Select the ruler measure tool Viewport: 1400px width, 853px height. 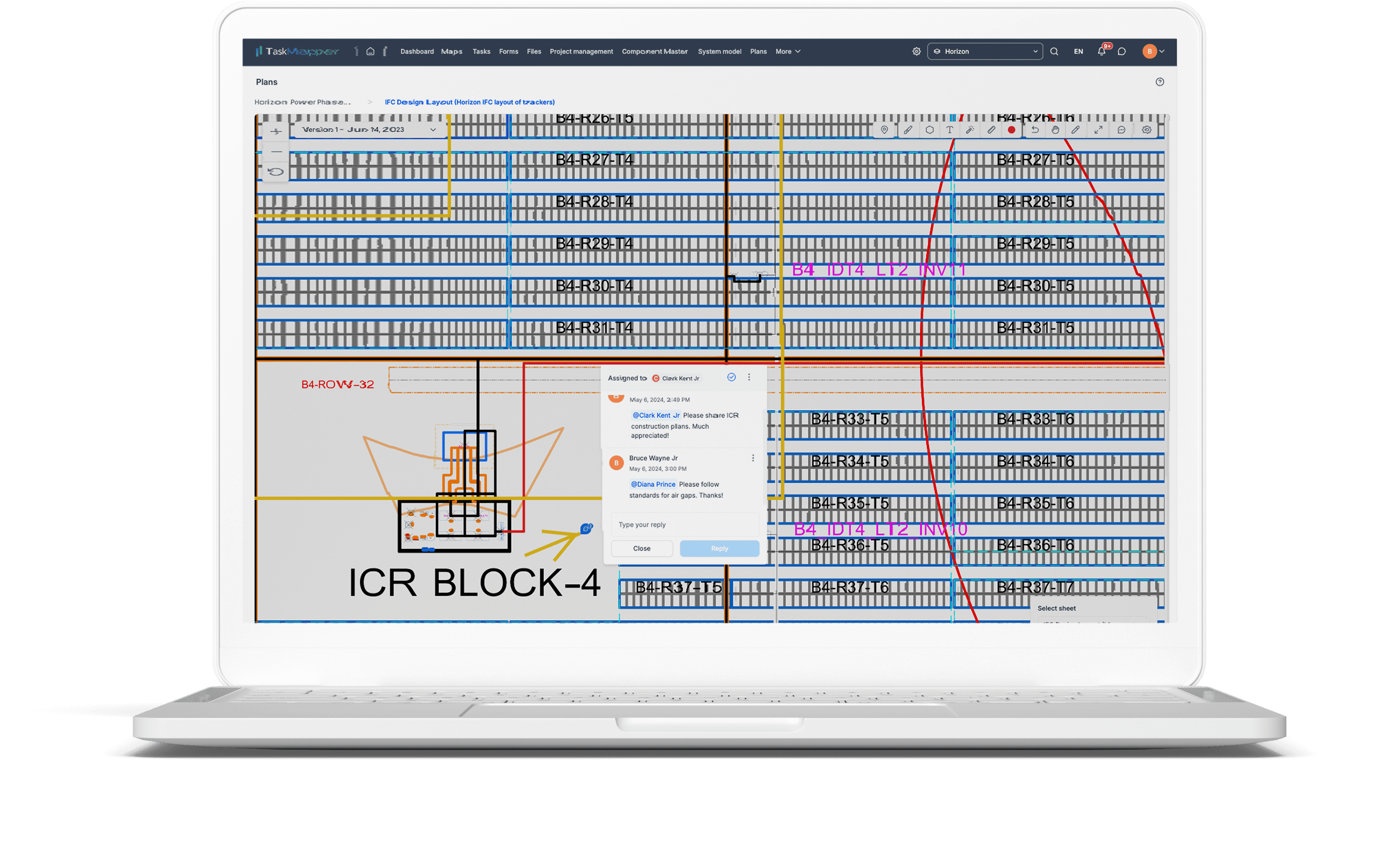991,130
